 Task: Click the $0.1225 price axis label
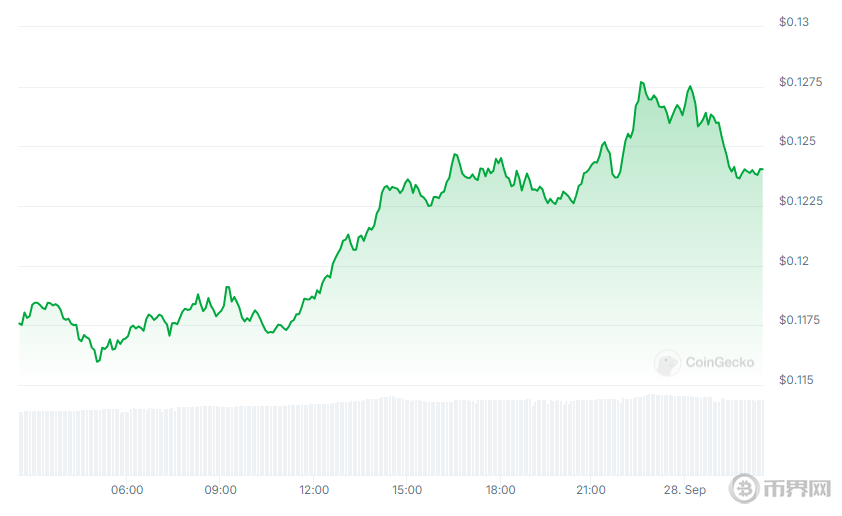coord(800,201)
